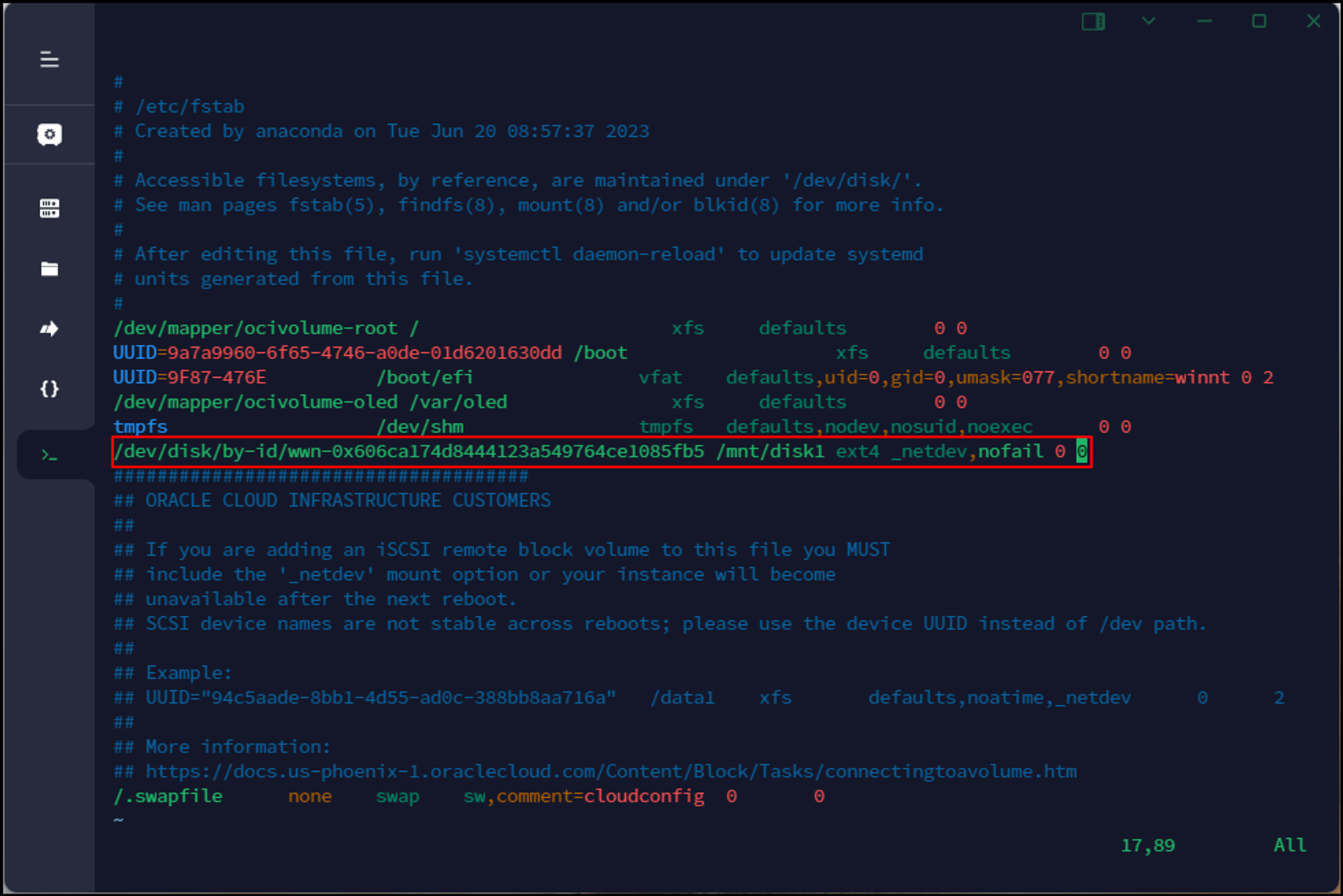Click the /.swapfile entry text
Image resolution: width=1343 pixels, height=896 pixels.
pos(168,797)
